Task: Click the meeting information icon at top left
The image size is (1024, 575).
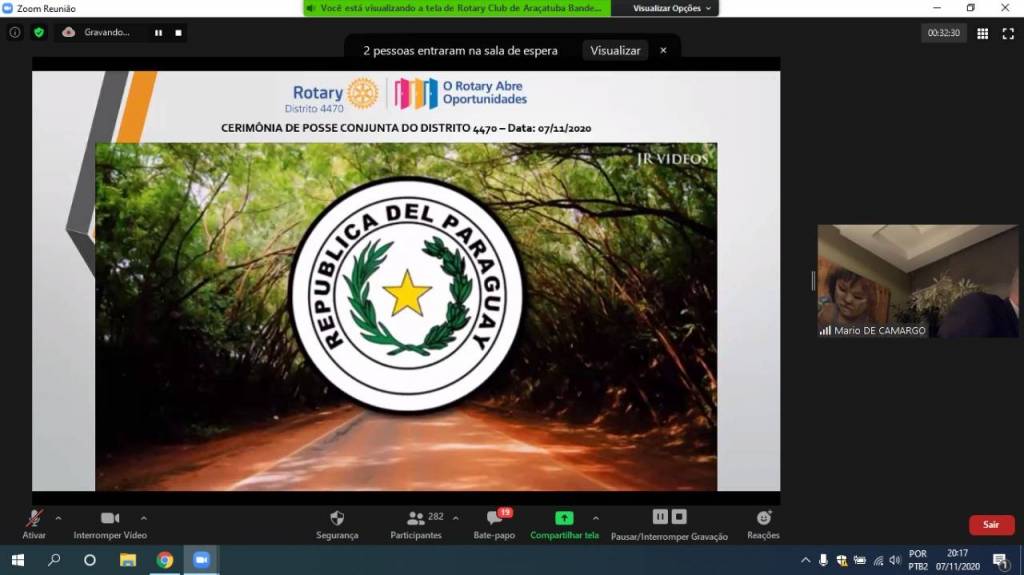Action: coord(15,32)
